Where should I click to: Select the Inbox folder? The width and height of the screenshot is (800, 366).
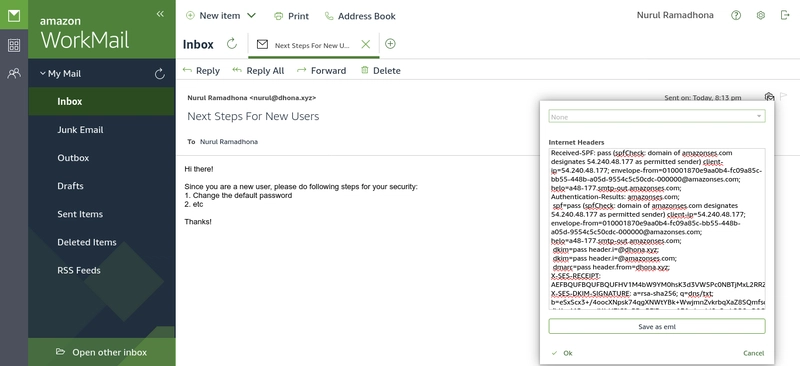(102, 101)
